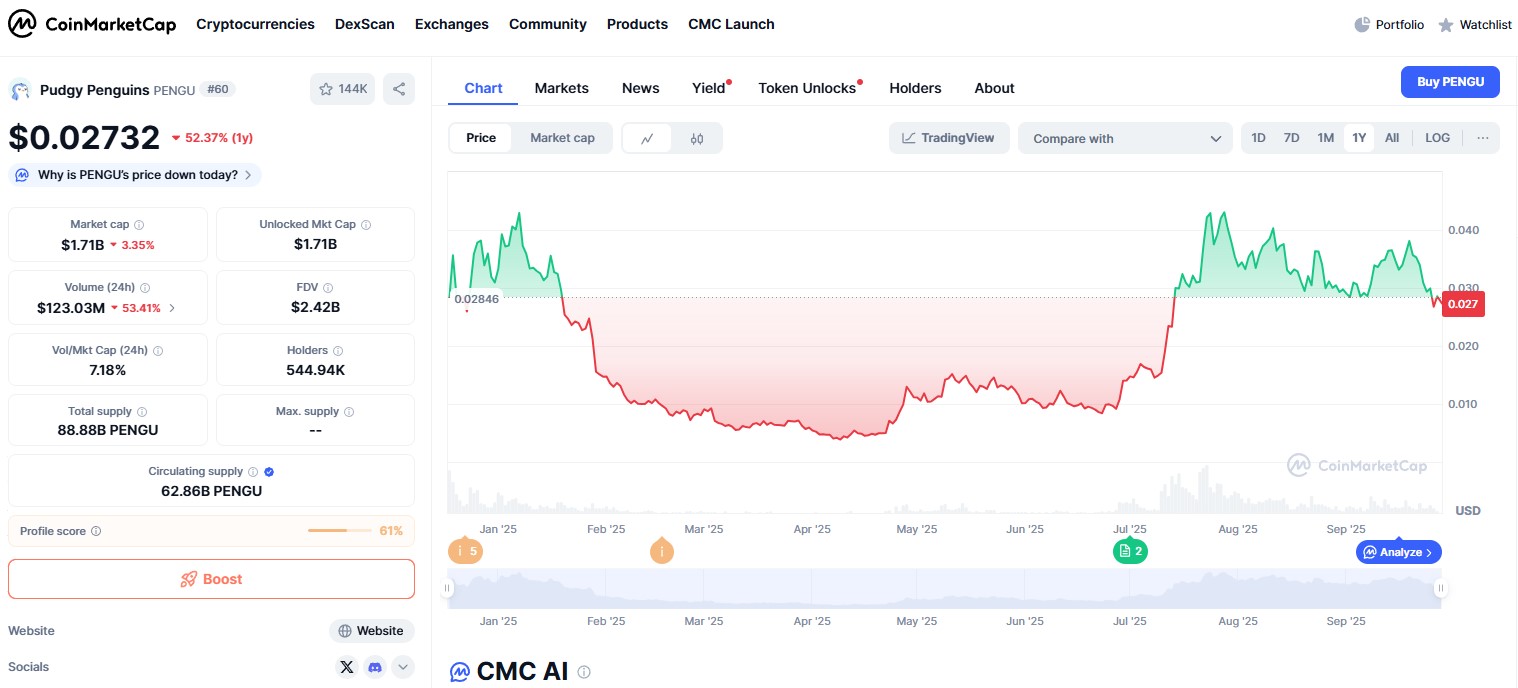Open the X (Twitter) social link
This screenshot has width=1518, height=688.
point(347,667)
